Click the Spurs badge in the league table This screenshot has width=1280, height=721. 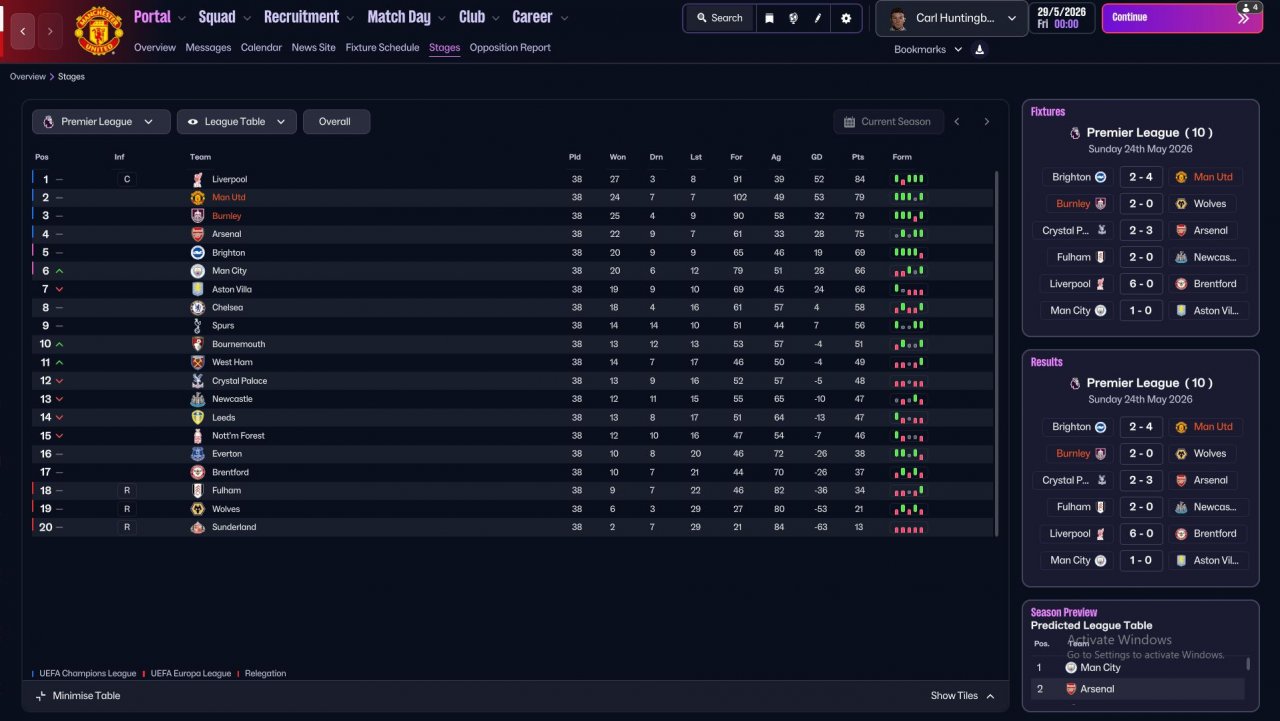click(198, 326)
